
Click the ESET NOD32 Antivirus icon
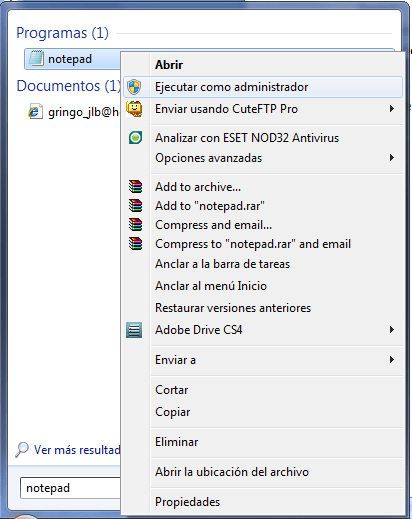135,138
